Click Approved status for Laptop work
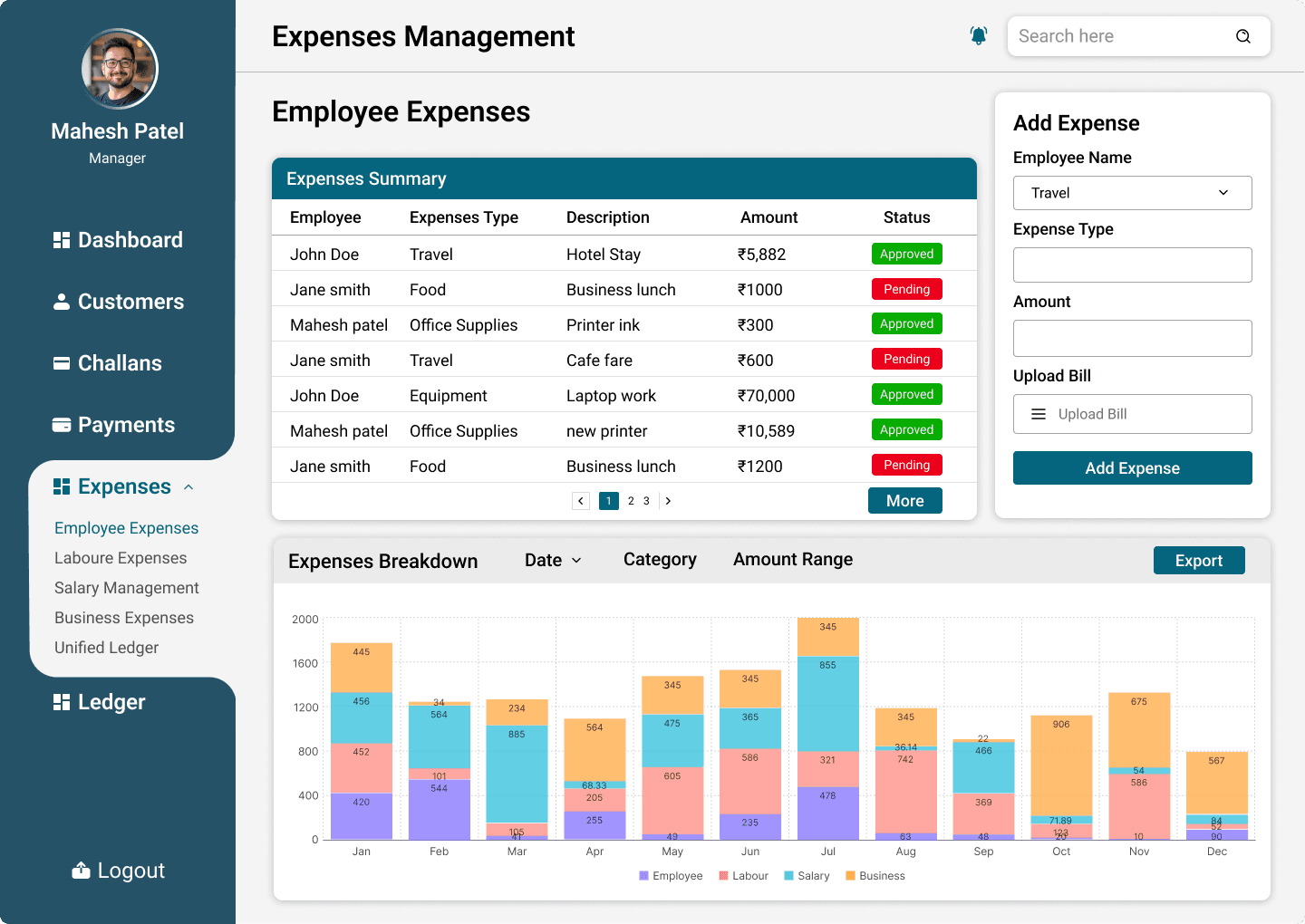The image size is (1305, 924). pos(907,394)
